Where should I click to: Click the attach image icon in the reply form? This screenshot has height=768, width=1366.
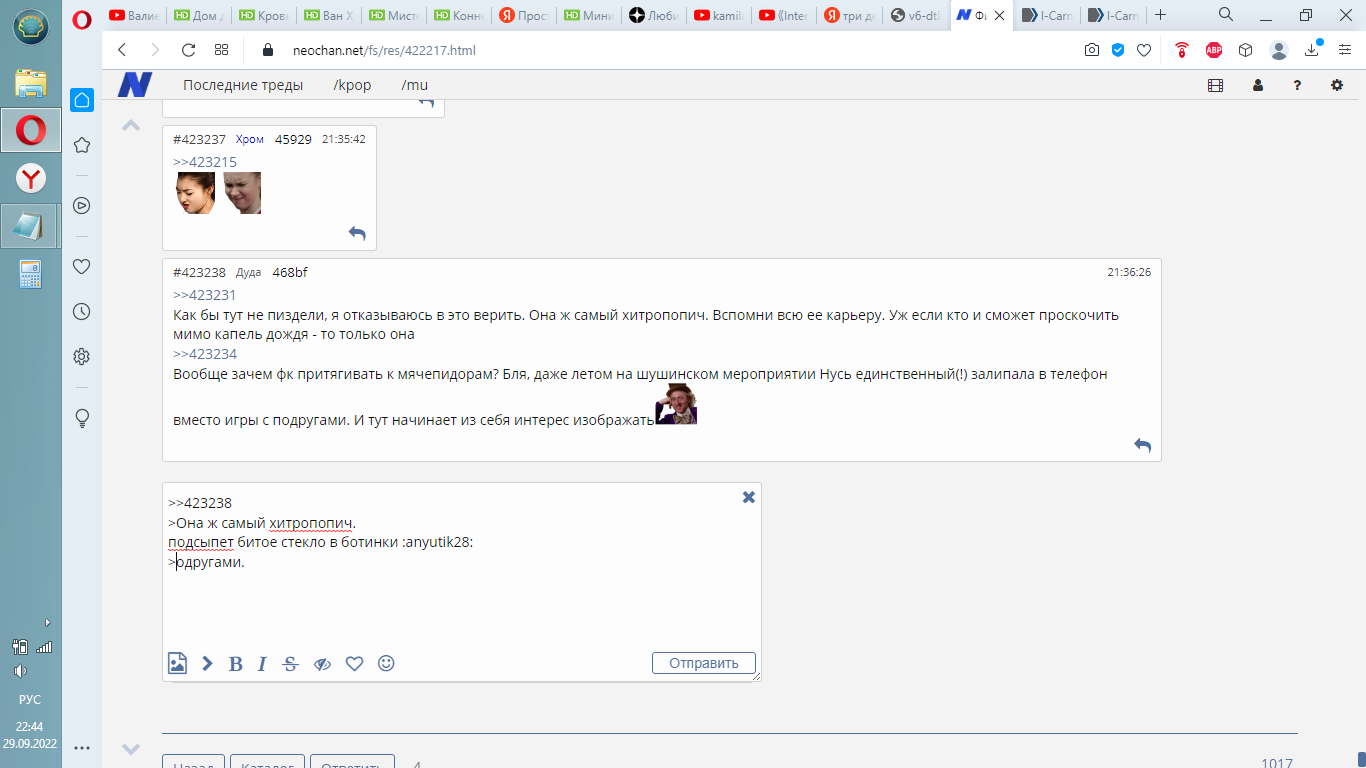177,663
